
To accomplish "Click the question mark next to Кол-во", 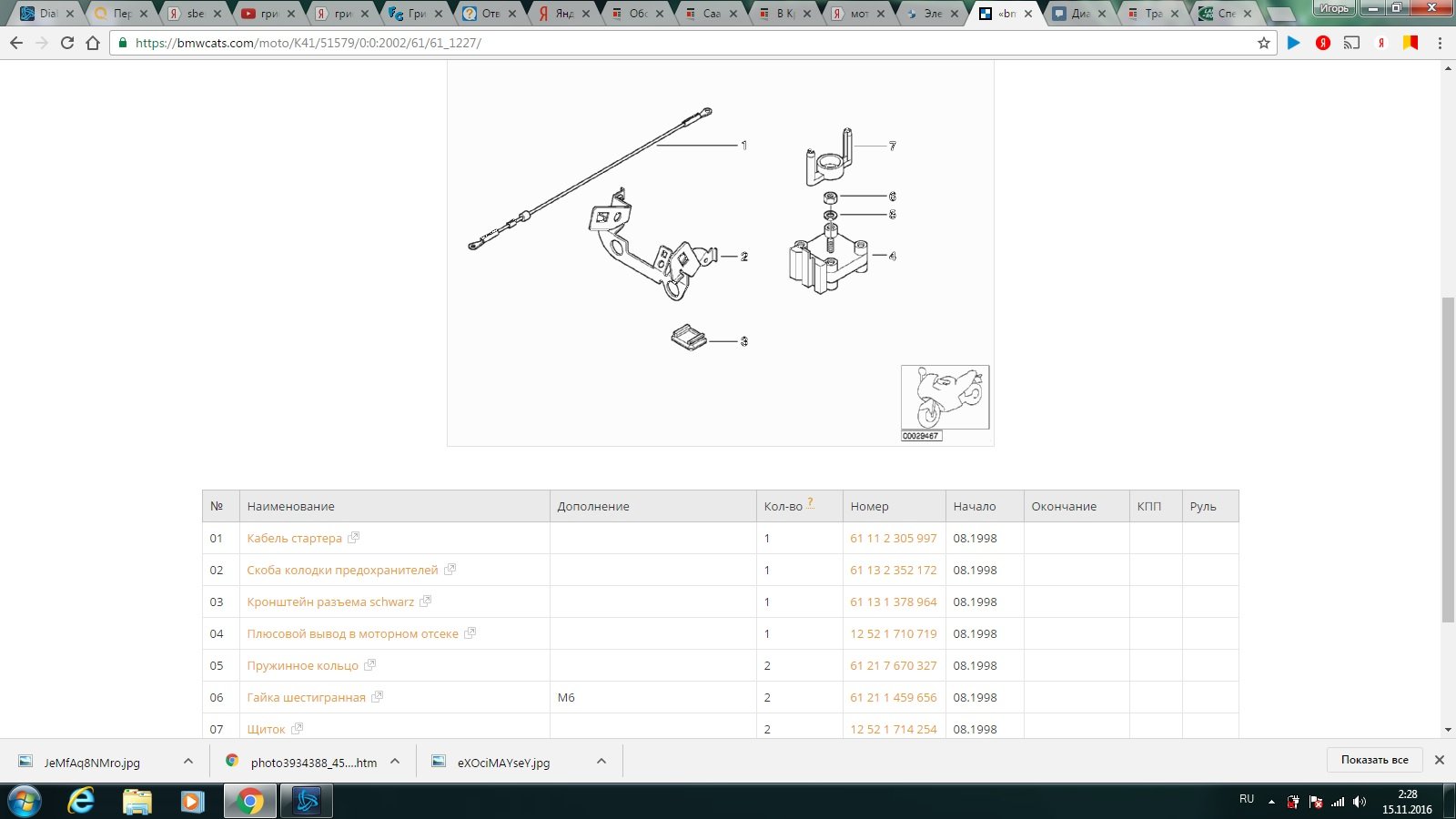I will (810, 502).
